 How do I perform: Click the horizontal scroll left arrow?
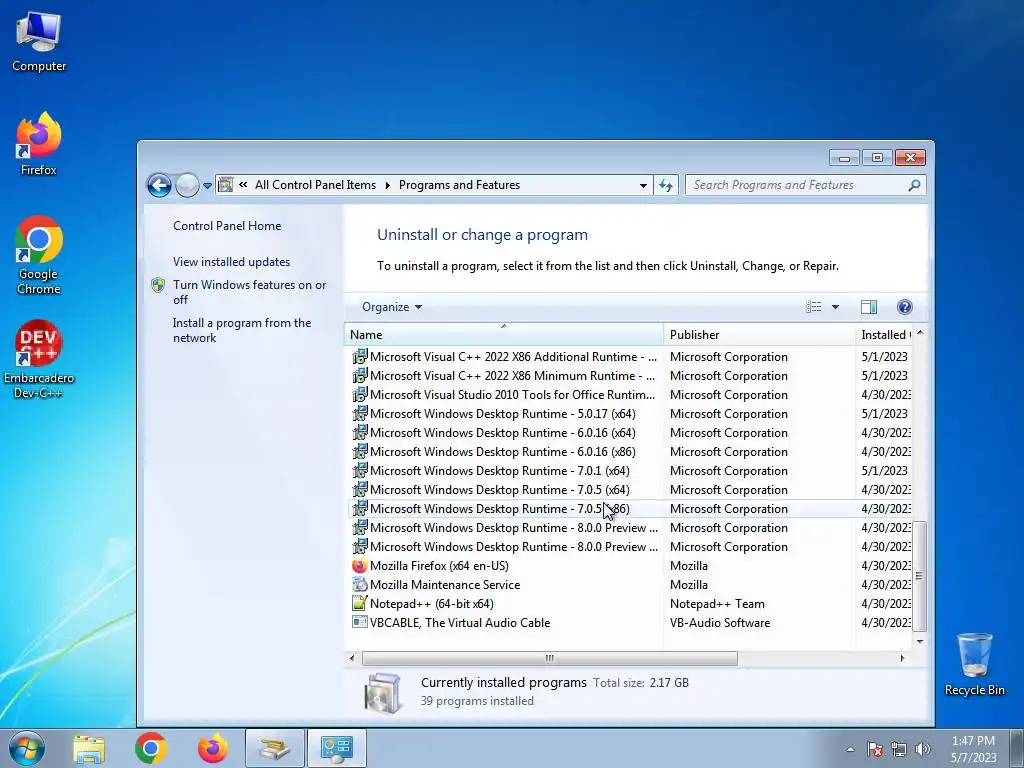pos(352,658)
